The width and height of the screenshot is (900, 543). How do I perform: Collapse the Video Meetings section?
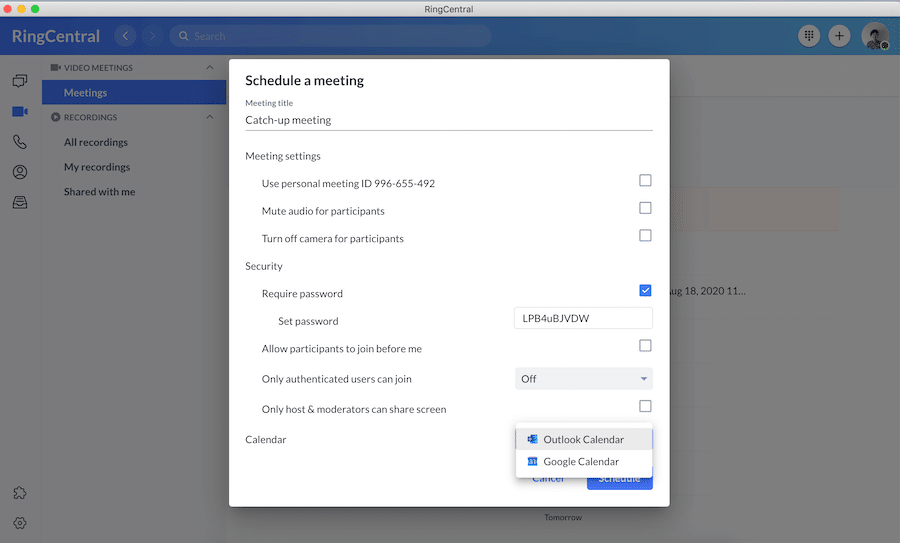210,68
